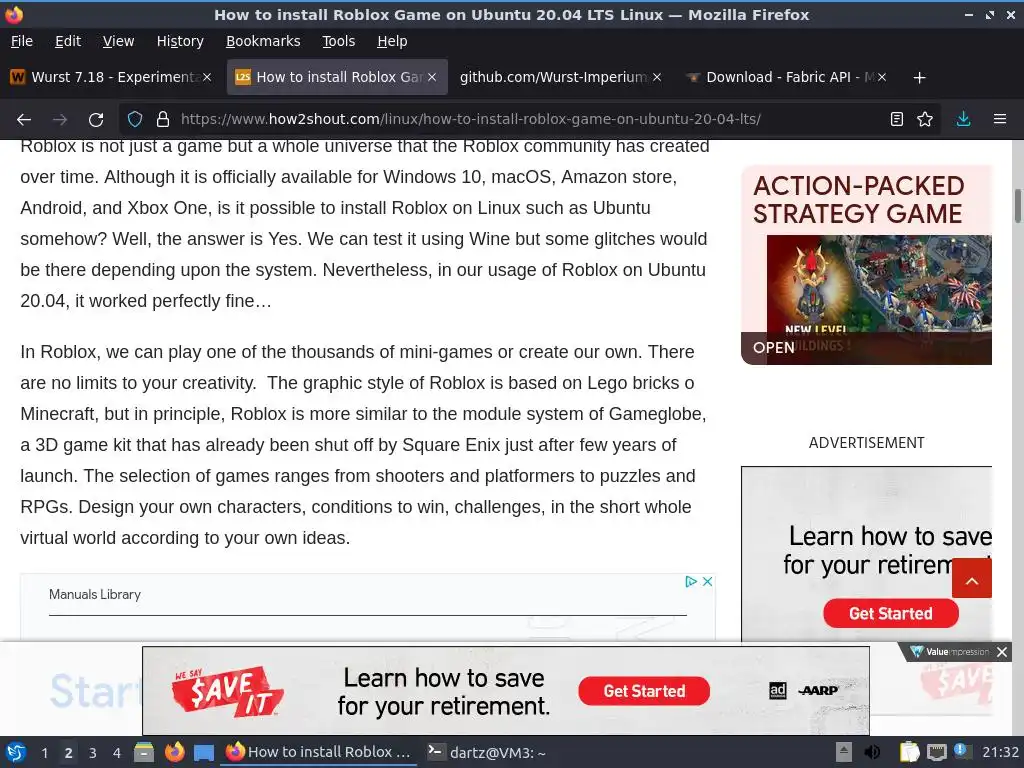Open the Edit menu
This screenshot has height=768, width=1024.
point(68,41)
